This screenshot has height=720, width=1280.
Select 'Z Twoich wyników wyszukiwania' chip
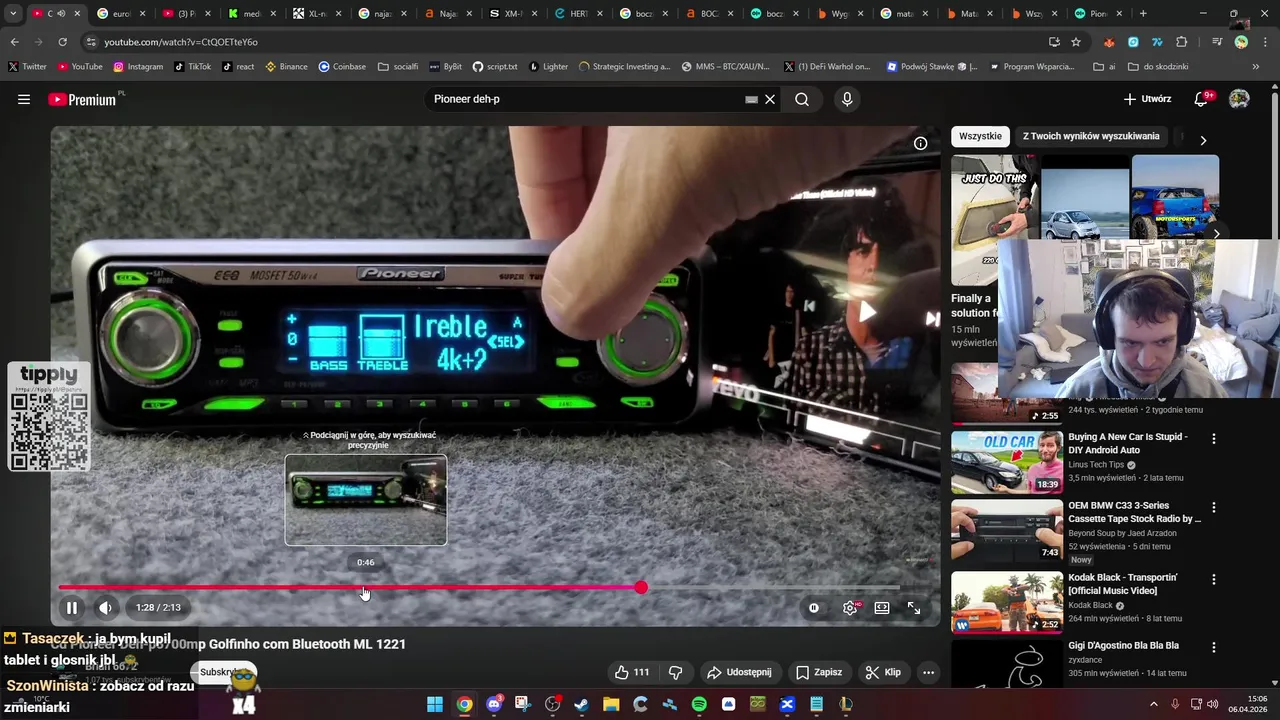[x=1091, y=136]
